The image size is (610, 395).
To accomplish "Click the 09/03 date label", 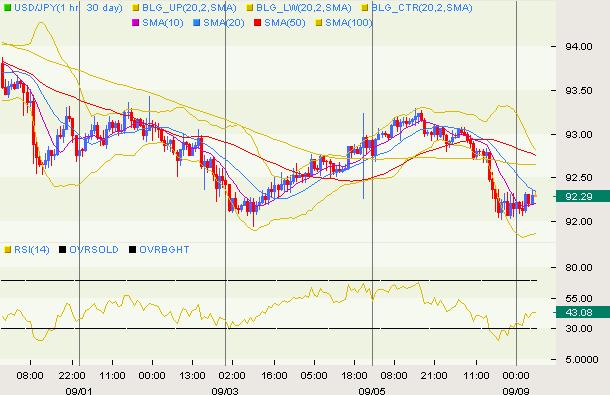I will (225, 391).
